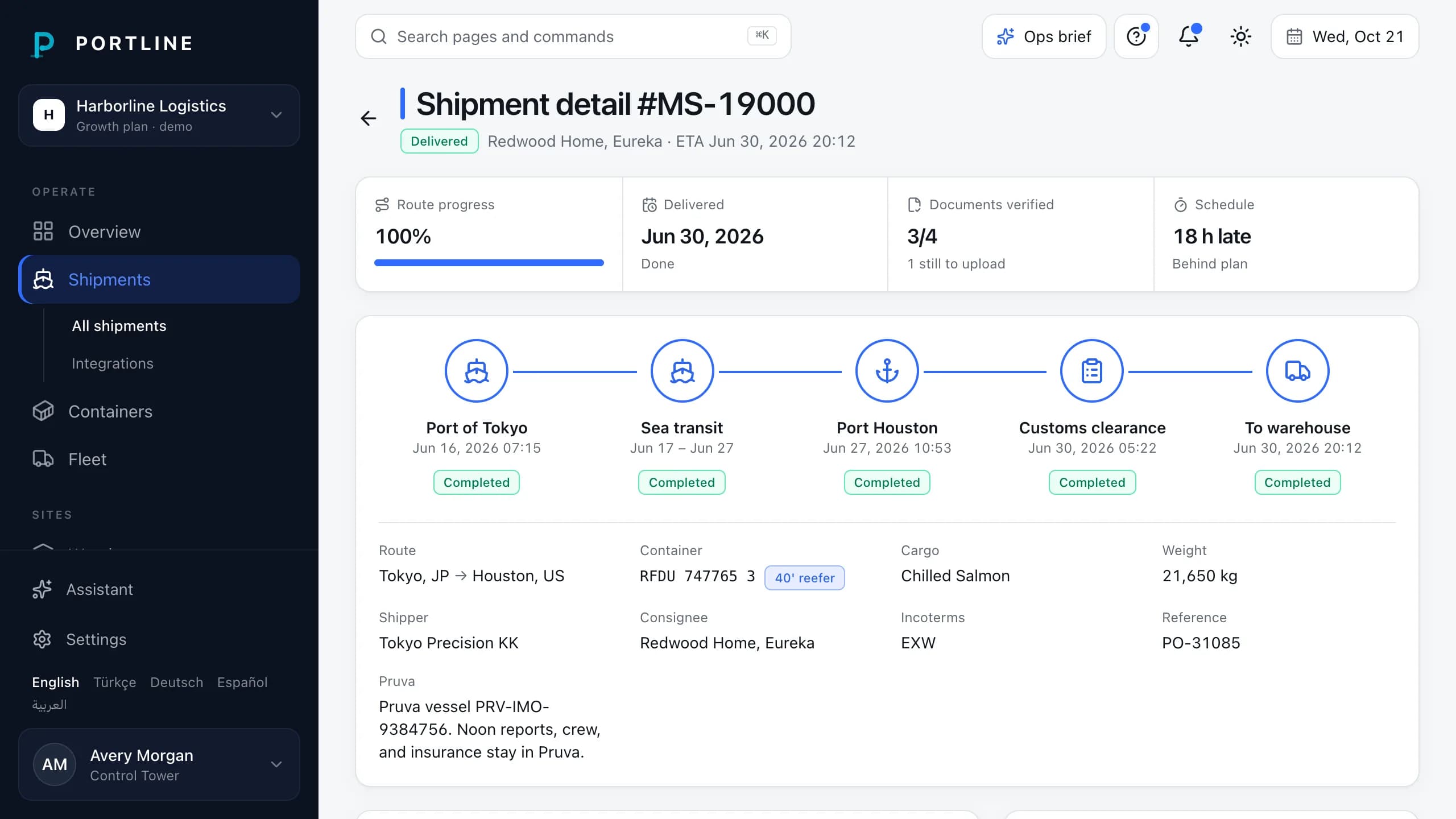Click the To warehouse truck icon
This screenshot has height=819, width=1456.
click(x=1297, y=371)
